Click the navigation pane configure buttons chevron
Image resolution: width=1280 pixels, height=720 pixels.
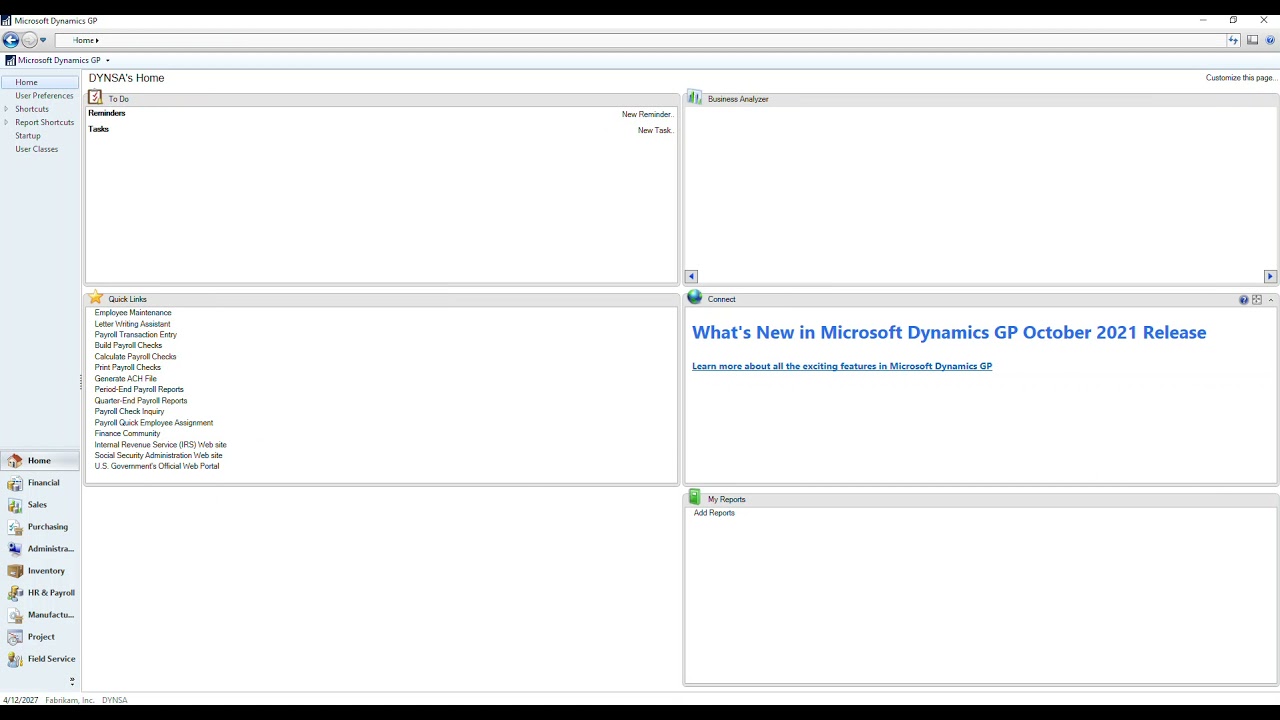click(x=72, y=681)
